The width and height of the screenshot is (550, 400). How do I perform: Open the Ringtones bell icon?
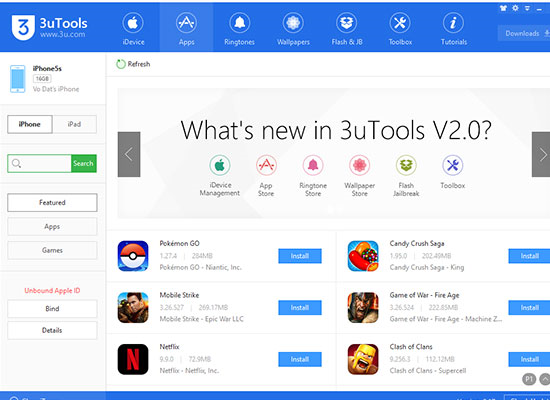click(240, 23)
